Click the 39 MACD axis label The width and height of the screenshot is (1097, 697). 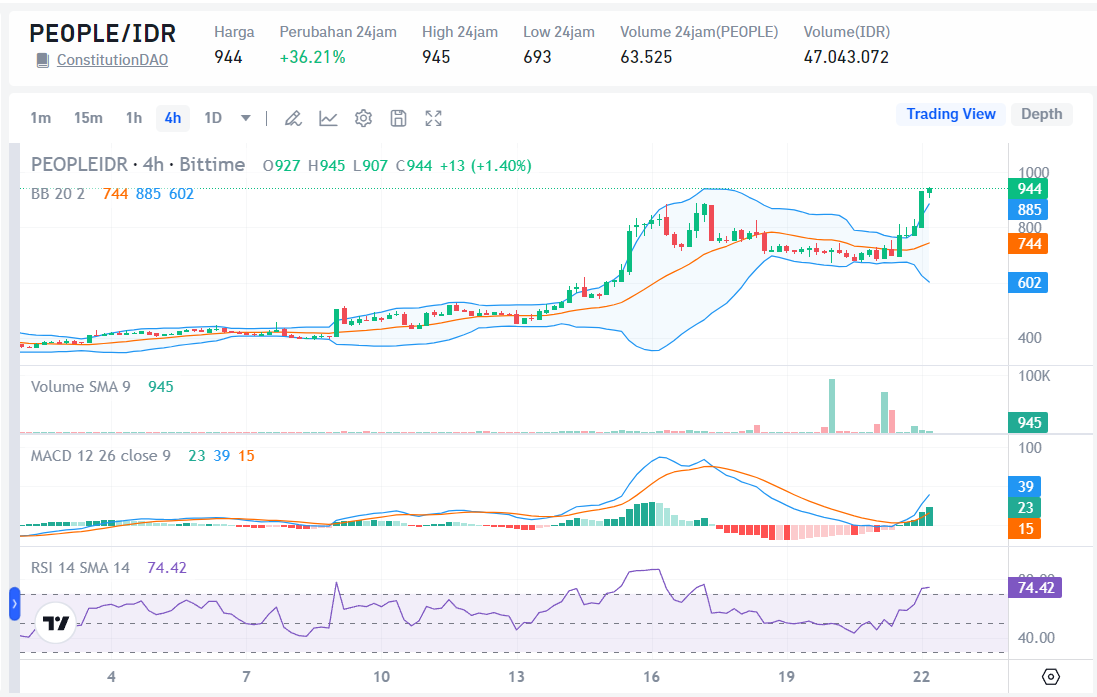coord(1025,486)
